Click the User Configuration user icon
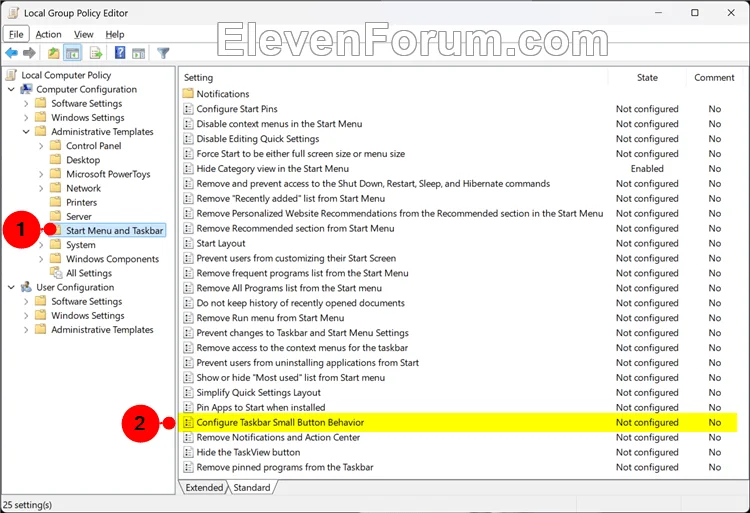This screenshot has width=750, height=513. coord(26,287)
